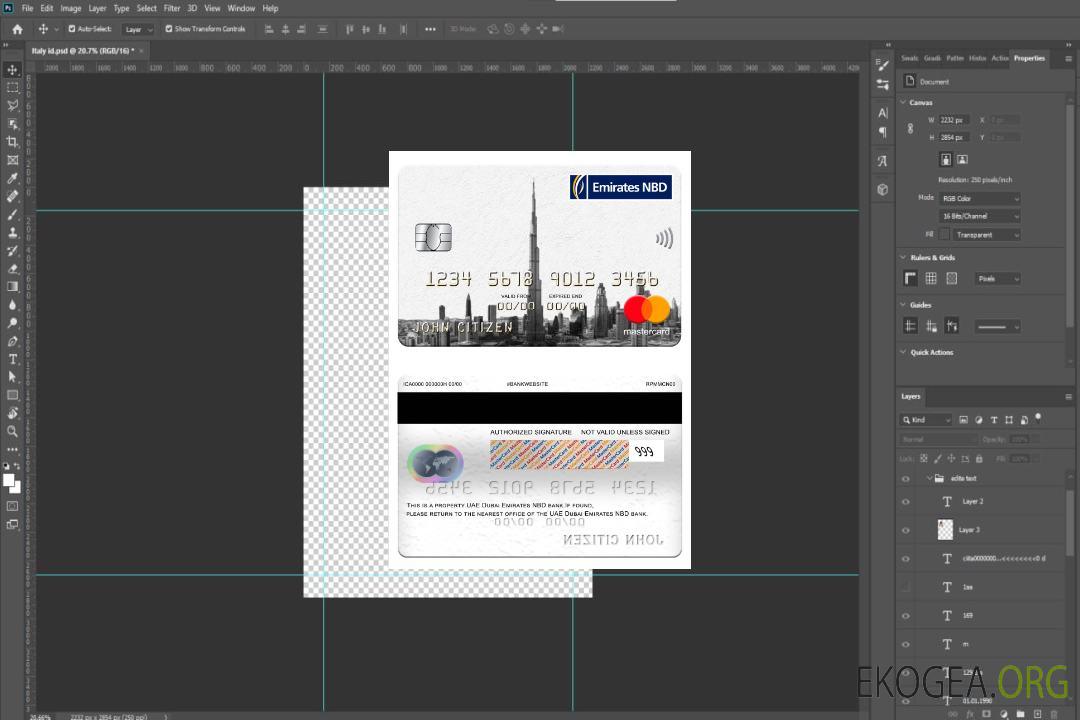
Task: Click the landscape orientation button
Action: point(962,159)
